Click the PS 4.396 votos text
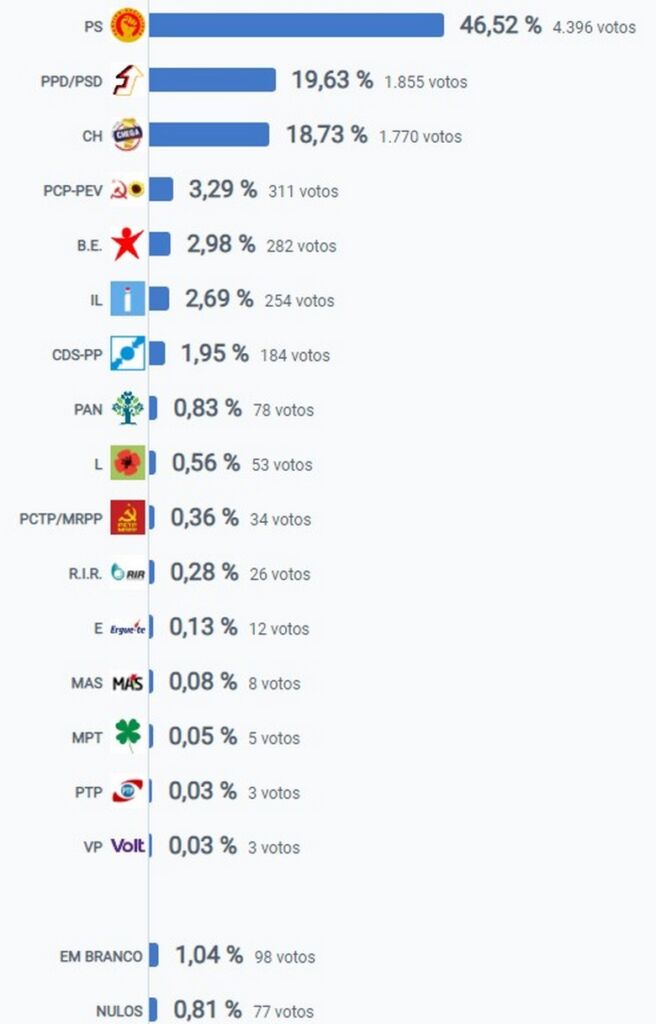 pyautogui.click(x=594, y=27)
